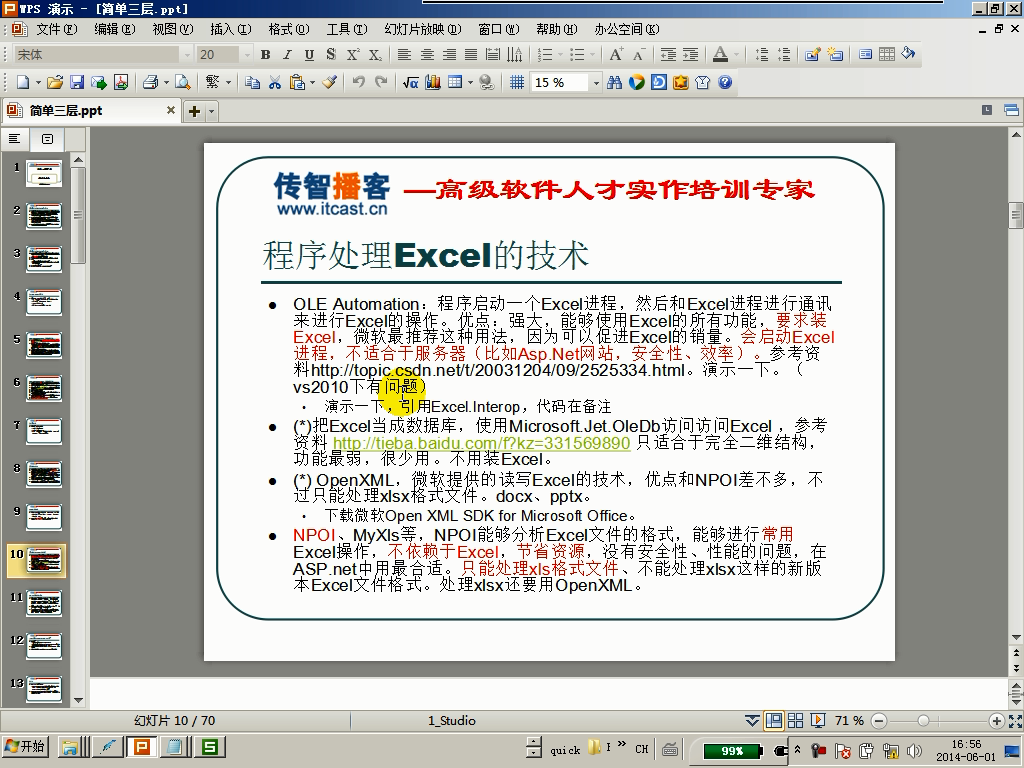
Task: Start slide show from the status bar
Action: pyautogui.click(x=818, y=719)
